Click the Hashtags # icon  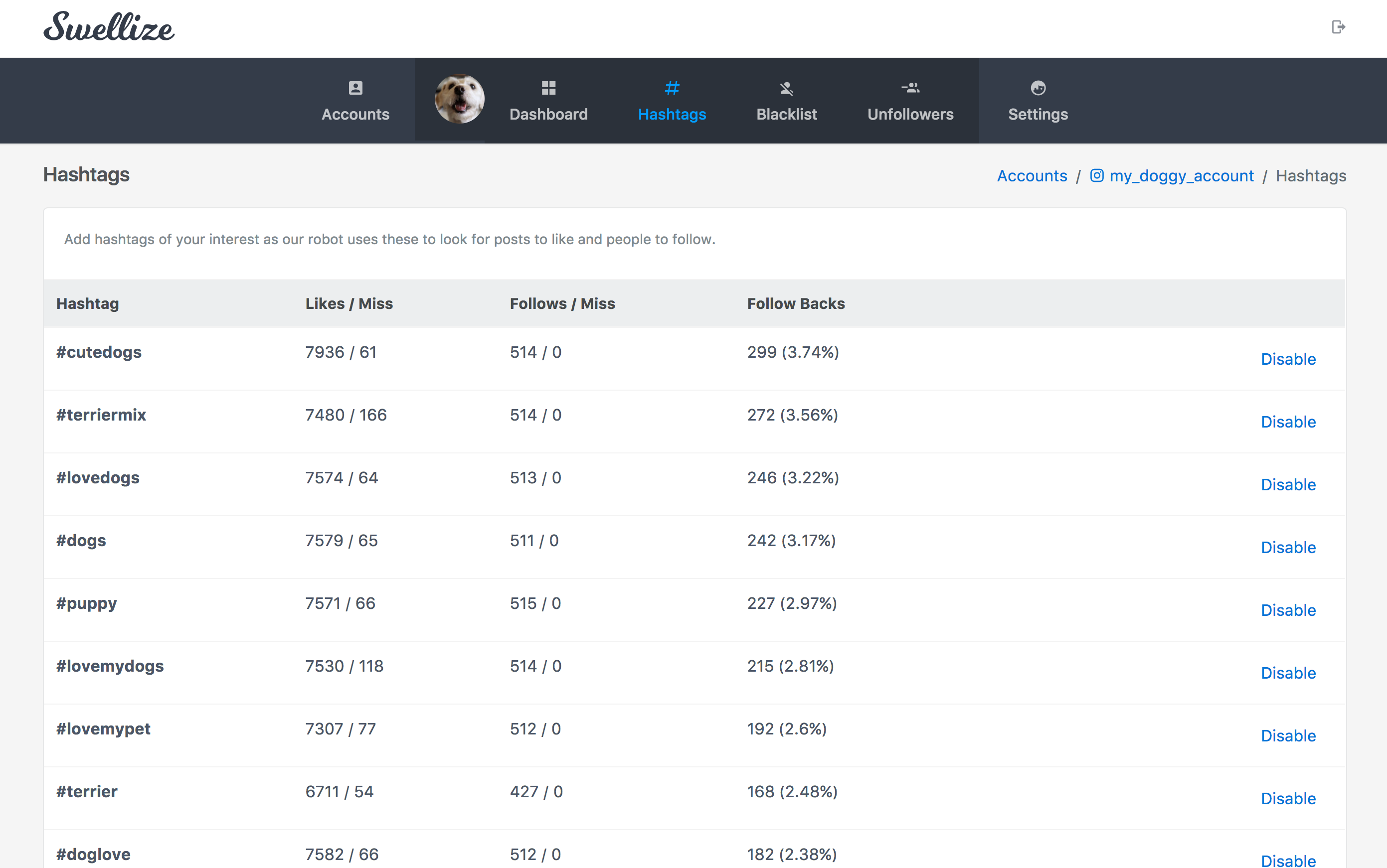tap(672, 88)
